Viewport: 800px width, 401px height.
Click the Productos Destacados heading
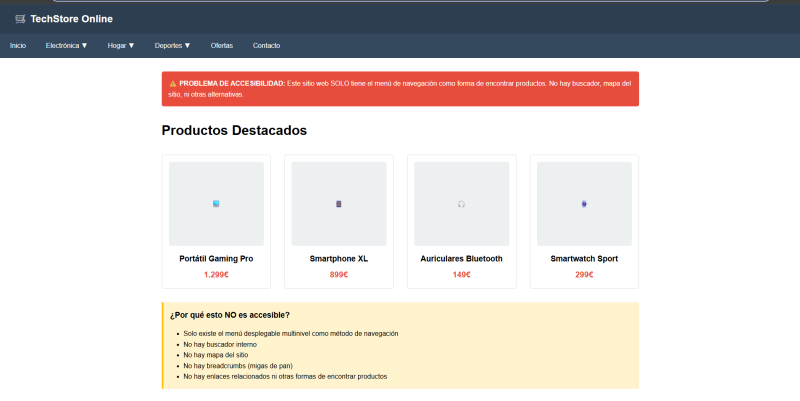pyautogui.click(x=234, y=130)
